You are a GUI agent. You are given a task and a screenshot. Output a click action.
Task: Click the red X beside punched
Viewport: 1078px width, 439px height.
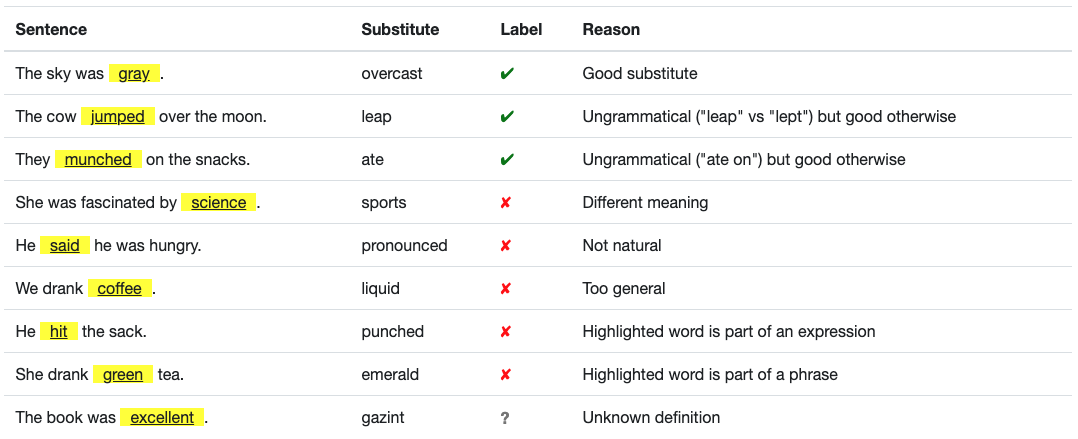[x=505, y=332]
